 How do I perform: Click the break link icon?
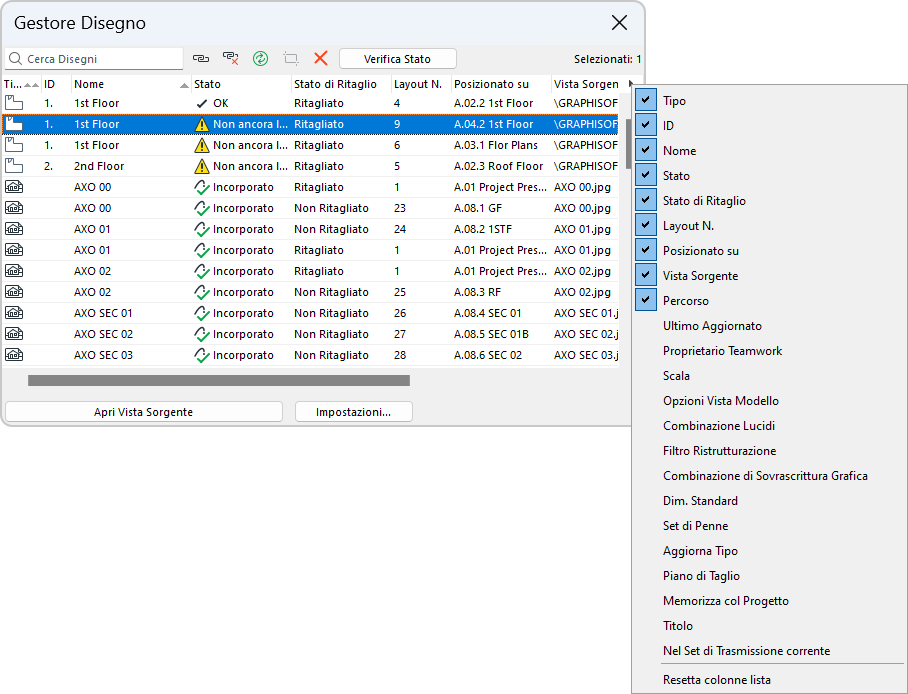pyautogui.click(x=231, y=59)
